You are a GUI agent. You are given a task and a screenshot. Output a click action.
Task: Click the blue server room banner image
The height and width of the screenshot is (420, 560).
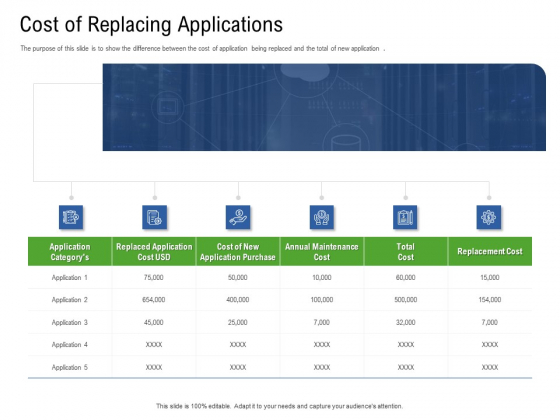click(x=324, y=107)
